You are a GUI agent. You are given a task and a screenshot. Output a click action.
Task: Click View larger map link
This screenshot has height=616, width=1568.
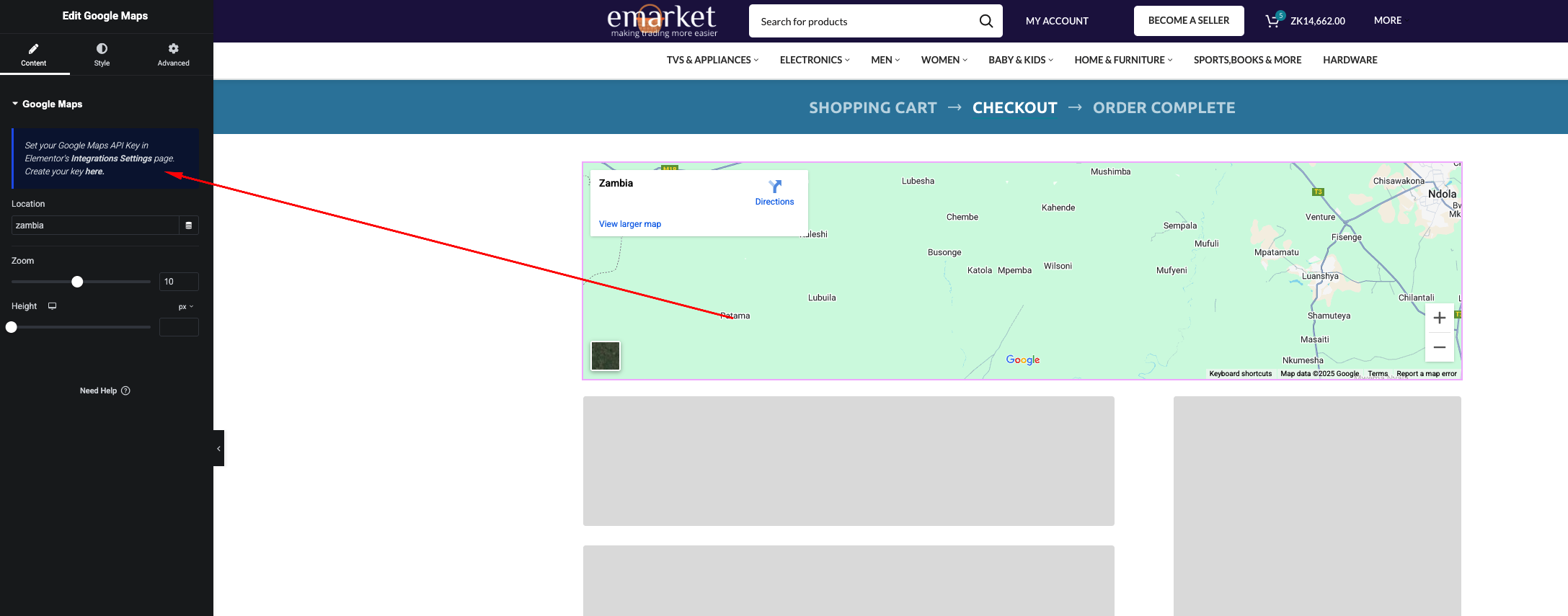tap(630, 224)
